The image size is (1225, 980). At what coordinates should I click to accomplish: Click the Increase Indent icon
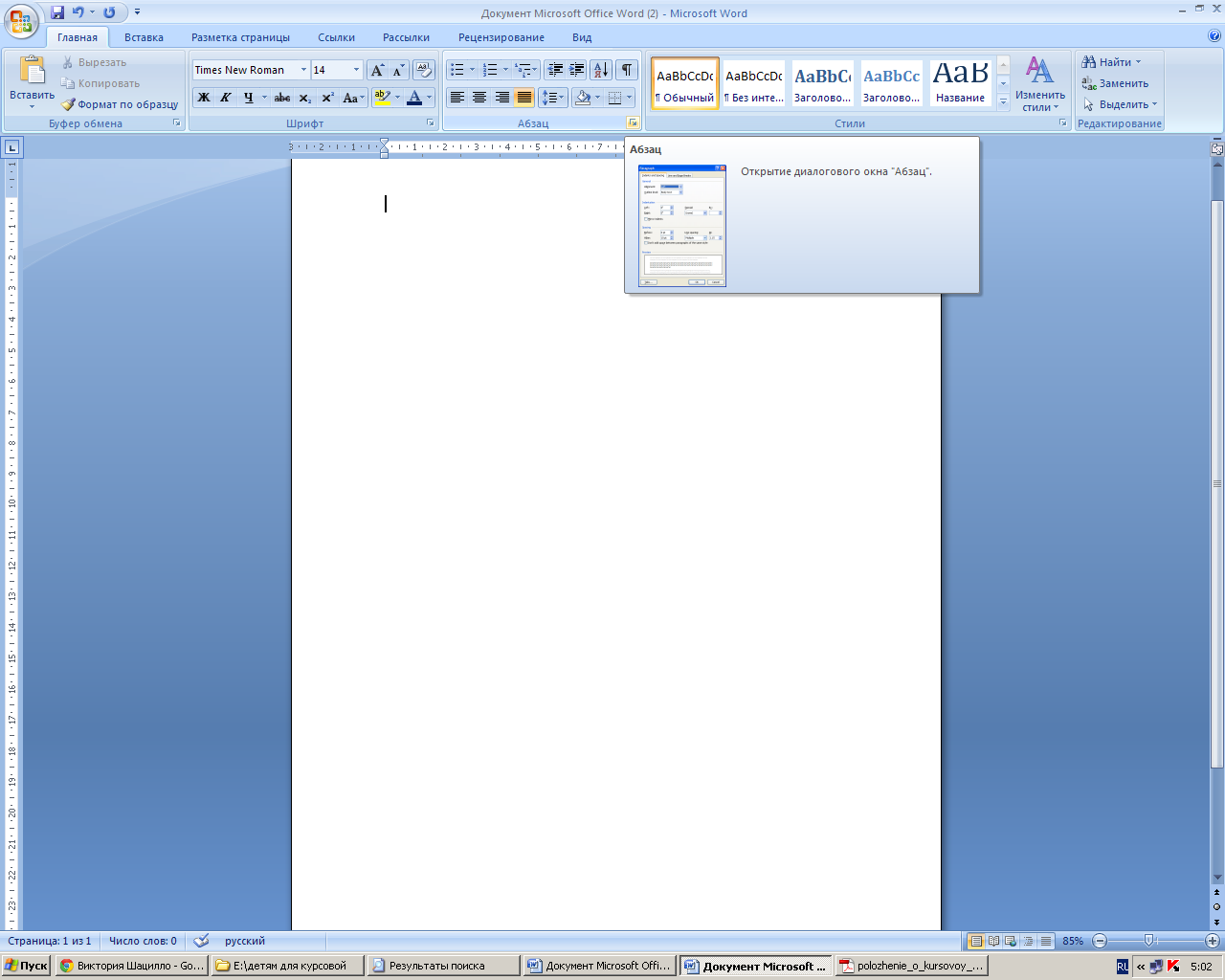tap(577, 70)
